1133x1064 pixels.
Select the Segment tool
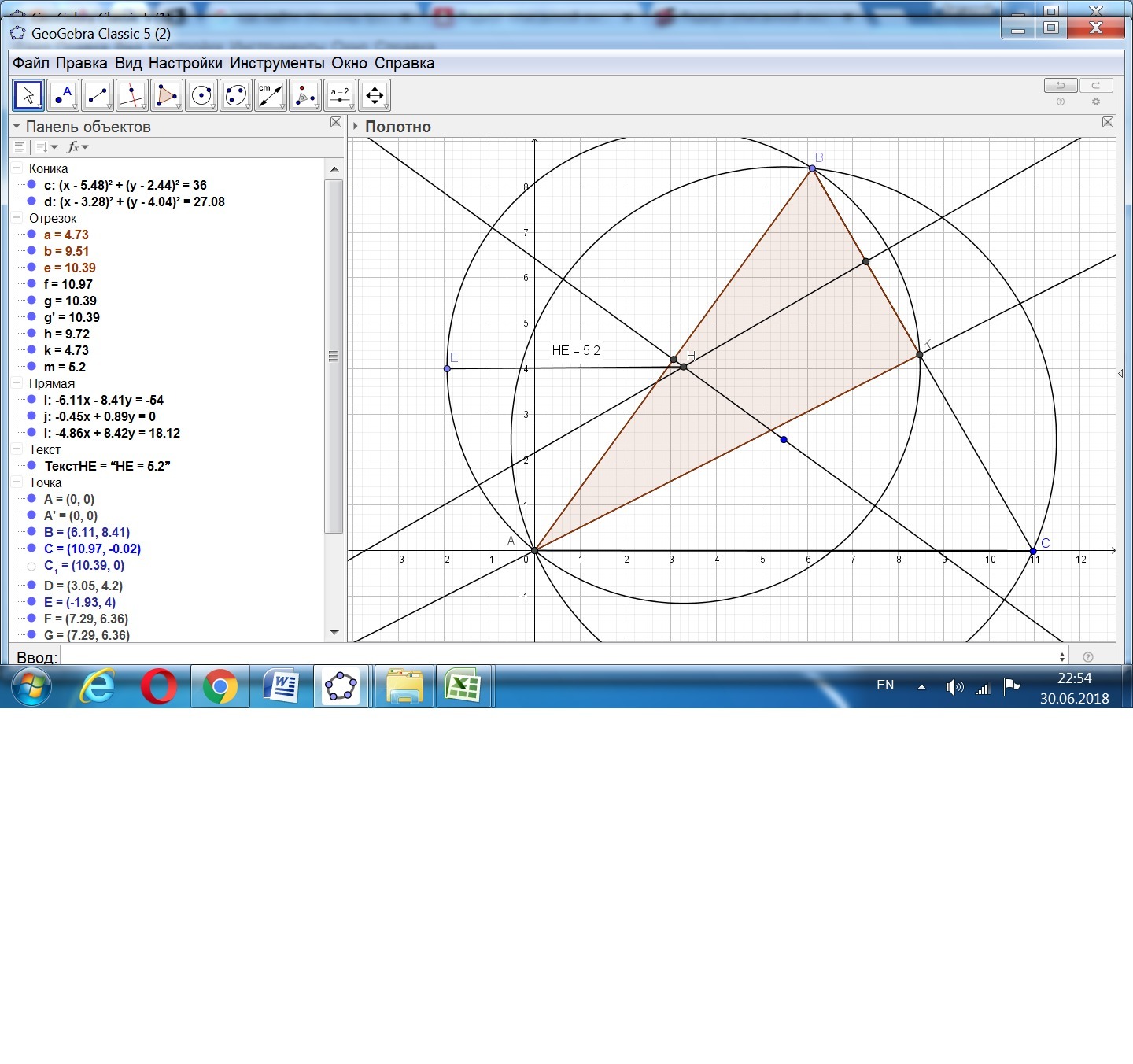tap(98, 95)
